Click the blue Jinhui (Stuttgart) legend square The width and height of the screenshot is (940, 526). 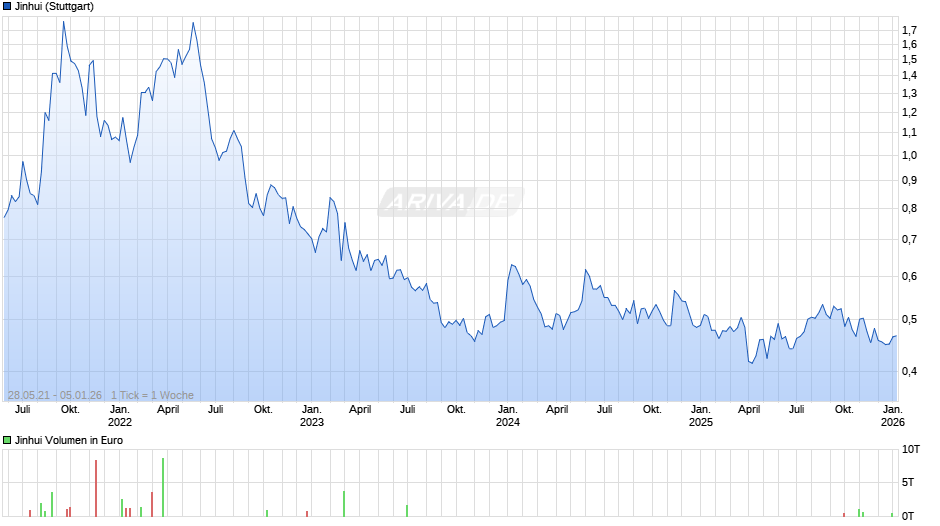click(x=7, y=7)
